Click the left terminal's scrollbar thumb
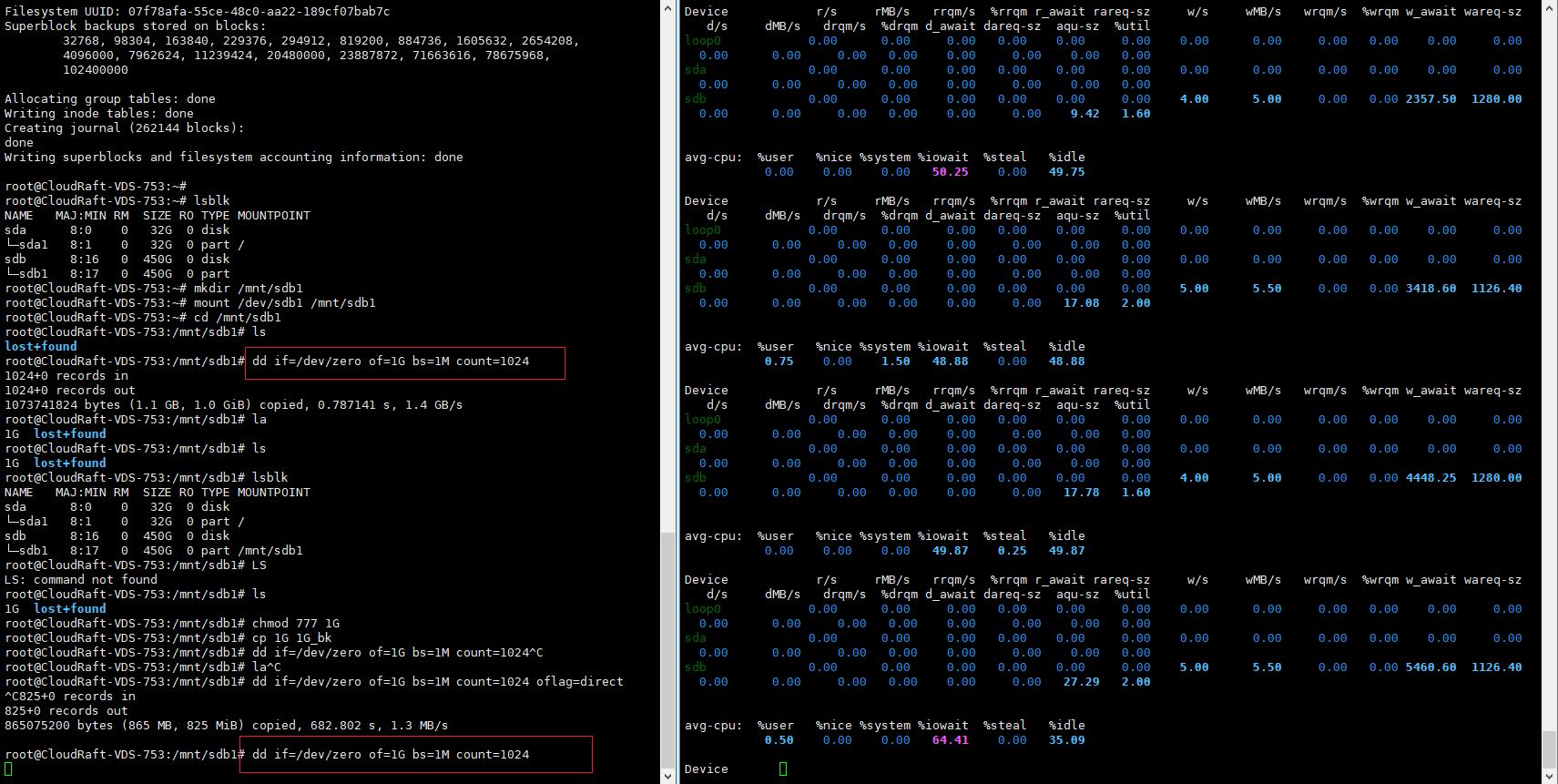 pos(668,650)
